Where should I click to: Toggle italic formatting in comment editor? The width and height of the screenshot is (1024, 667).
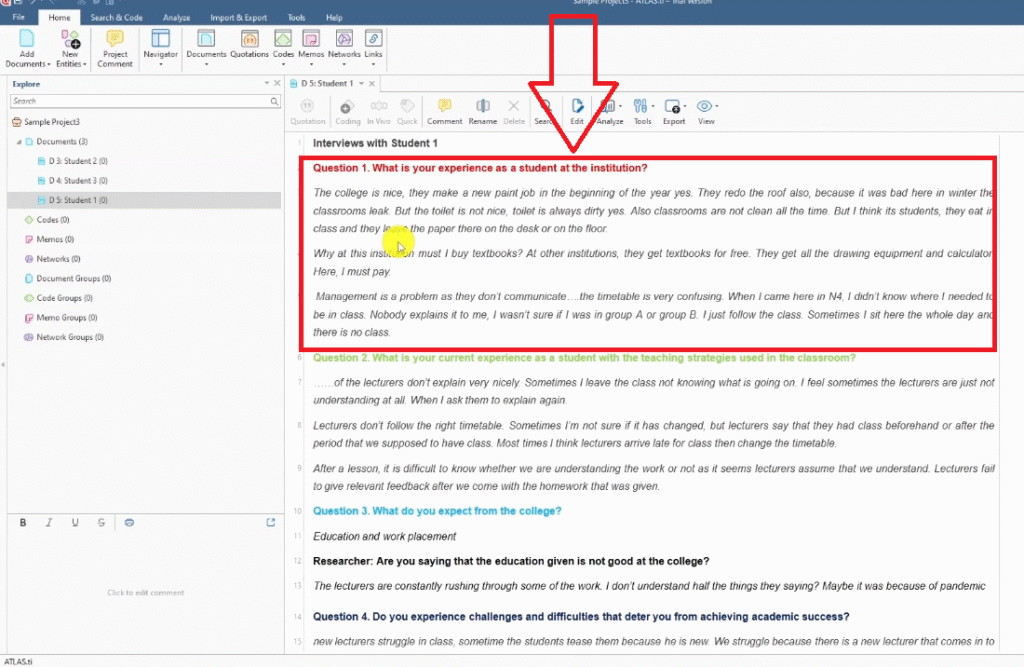coord(49,523)
